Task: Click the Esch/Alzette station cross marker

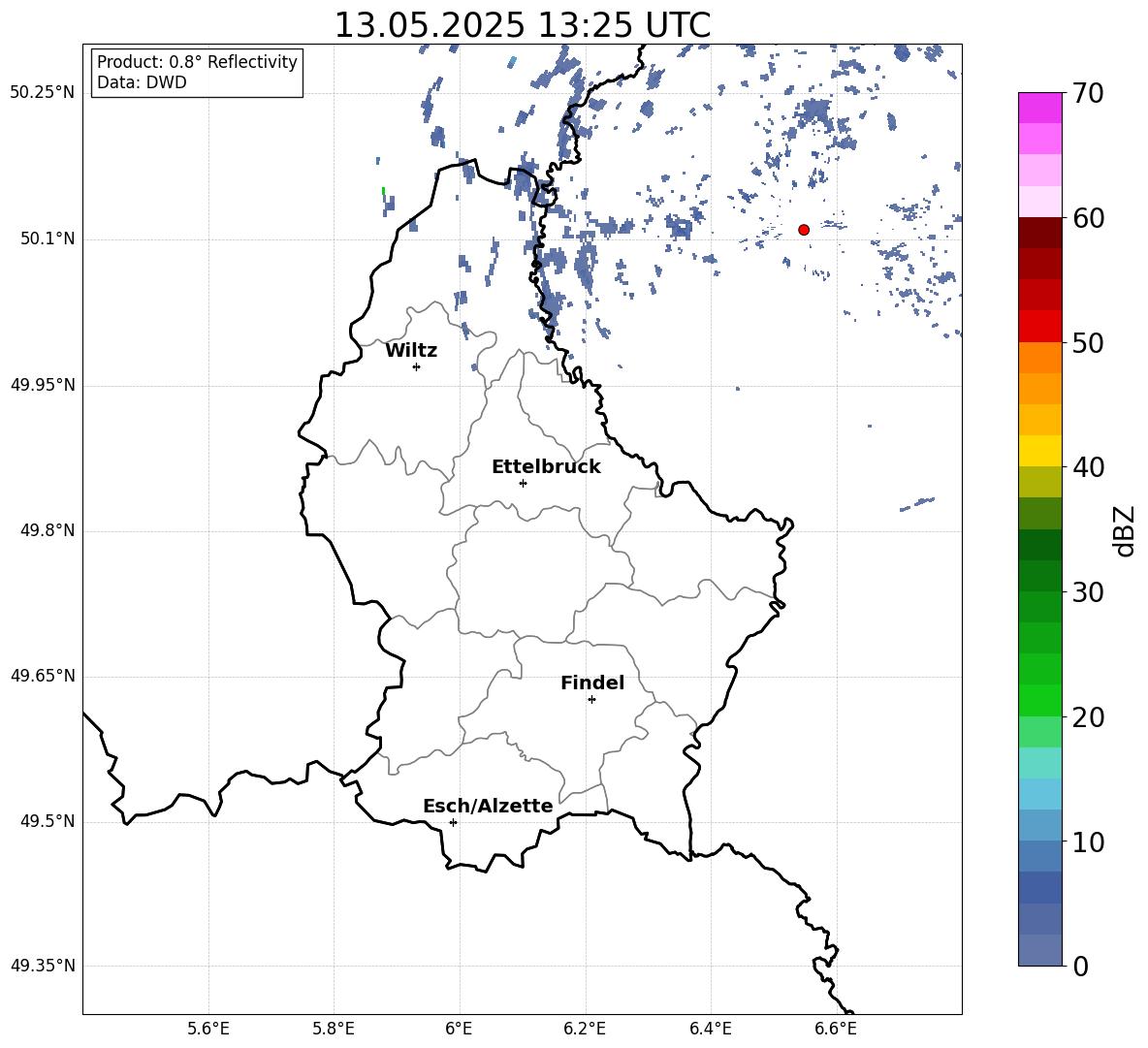Action: (x=453, y=822)
